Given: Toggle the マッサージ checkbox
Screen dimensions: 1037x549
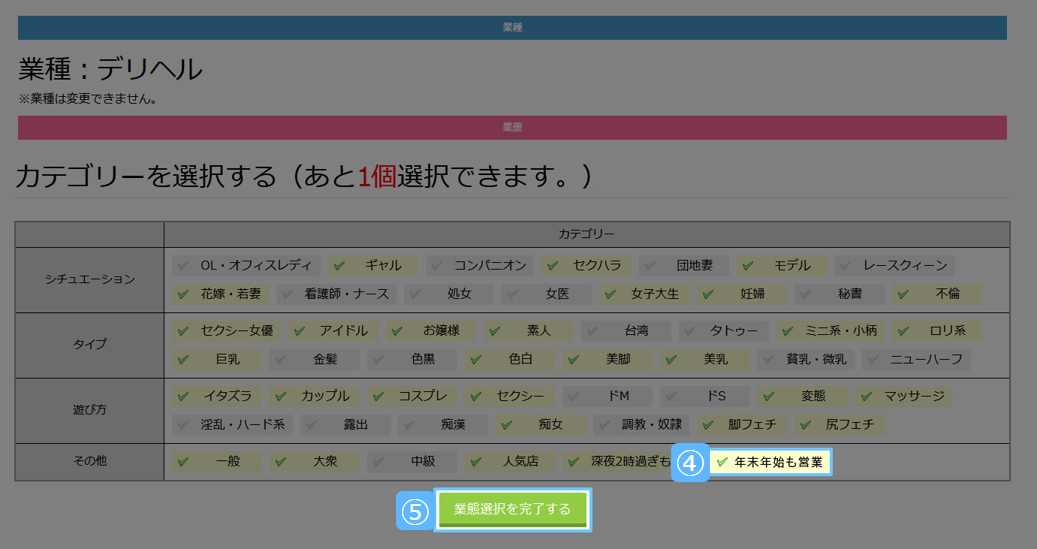Looking at the screenshot, I should pyautogui.click(x=903, y=395).
